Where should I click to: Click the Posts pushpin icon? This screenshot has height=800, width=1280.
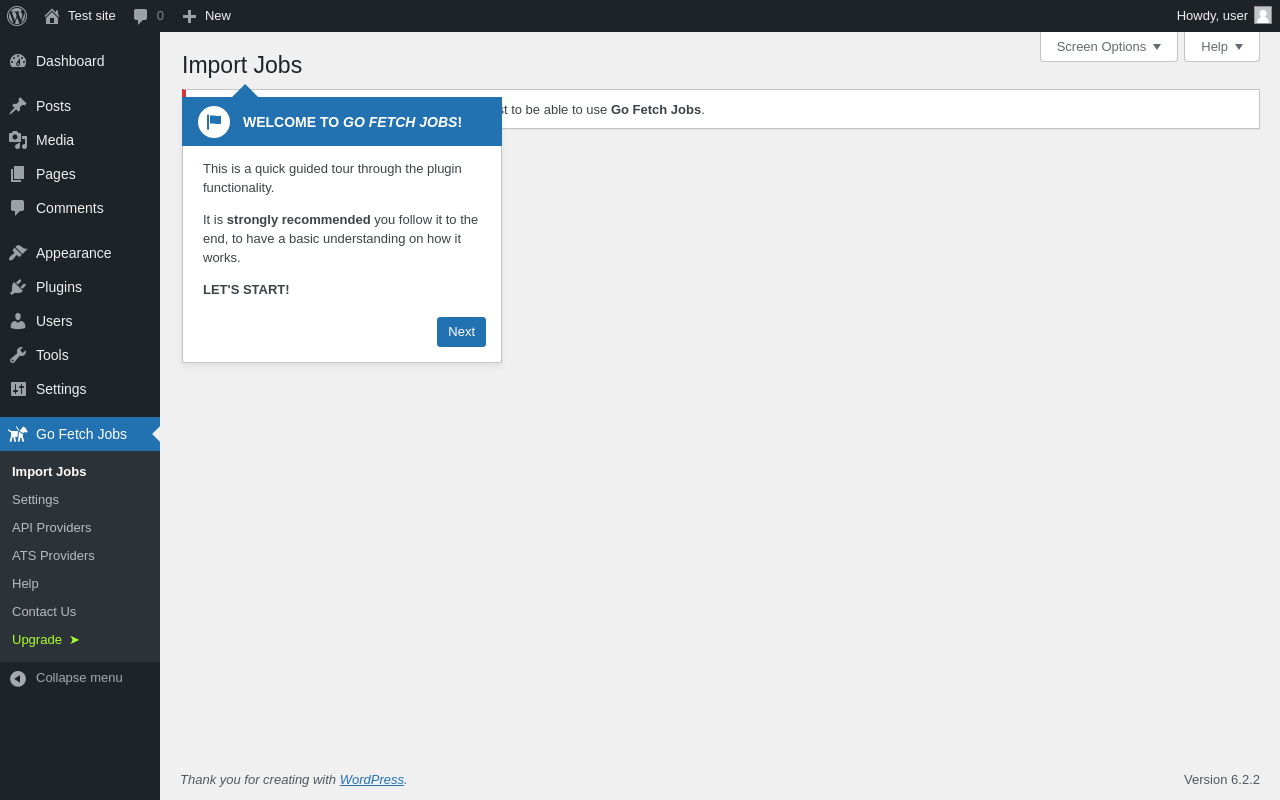coord(18,106)
